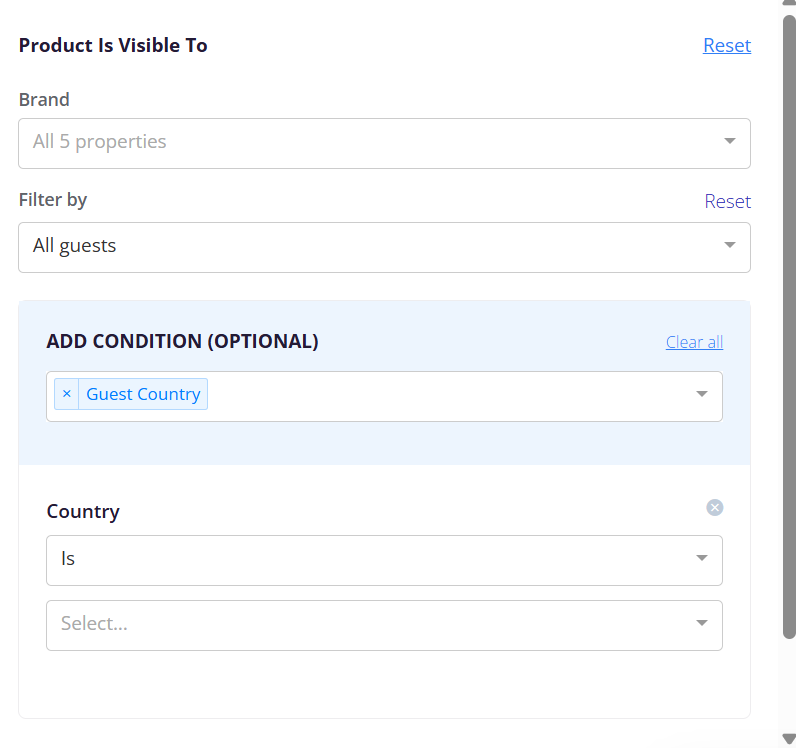
Task: Open the Filter by All guests dropdown
Action: click(x=384, y=247)
